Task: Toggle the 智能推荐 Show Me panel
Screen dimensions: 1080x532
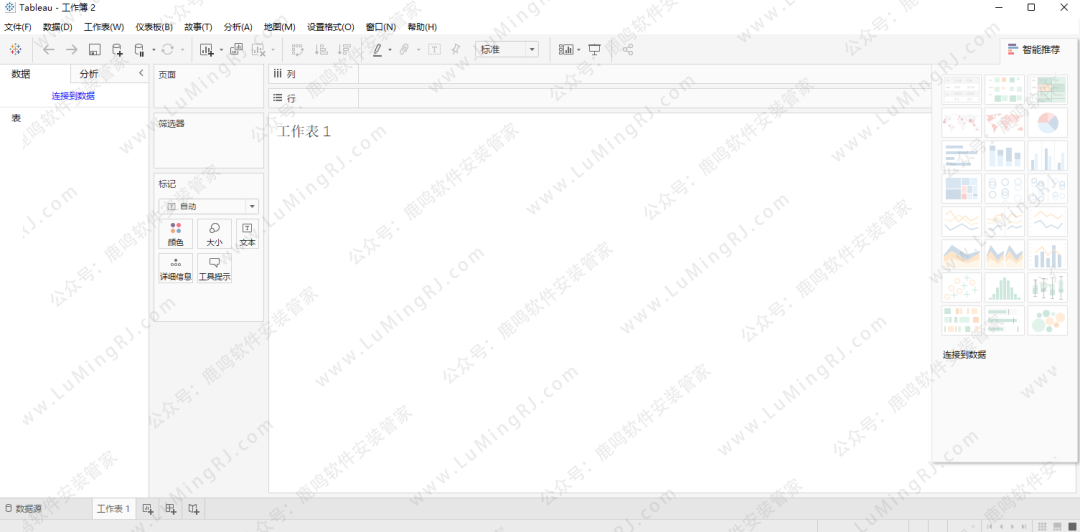Action: click(x=1034, y=50)
